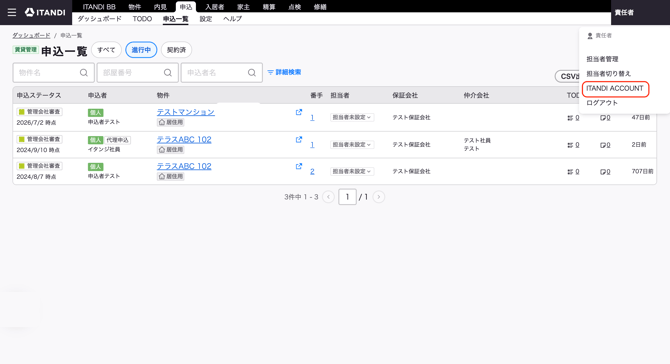
Task: Select ログアウト in user menu
Action: tap(602, 103)
